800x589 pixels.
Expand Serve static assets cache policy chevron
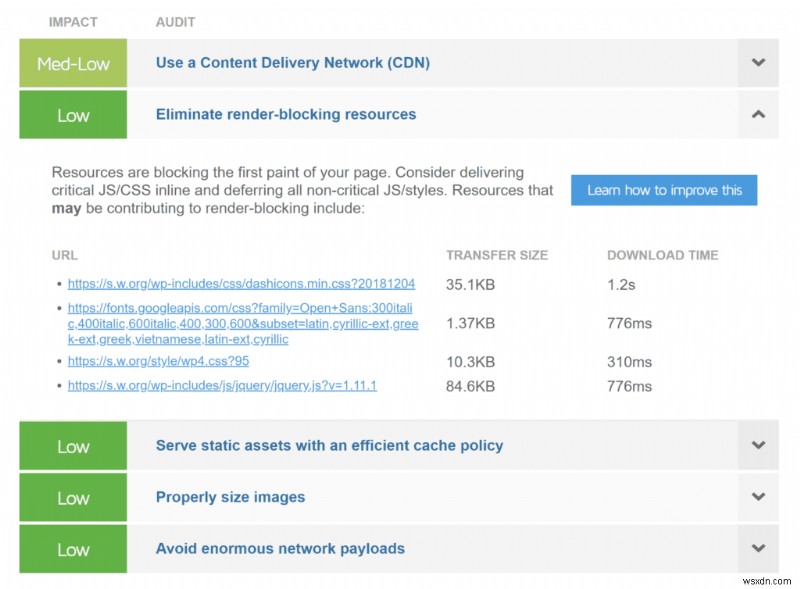(x=758, y=445)
